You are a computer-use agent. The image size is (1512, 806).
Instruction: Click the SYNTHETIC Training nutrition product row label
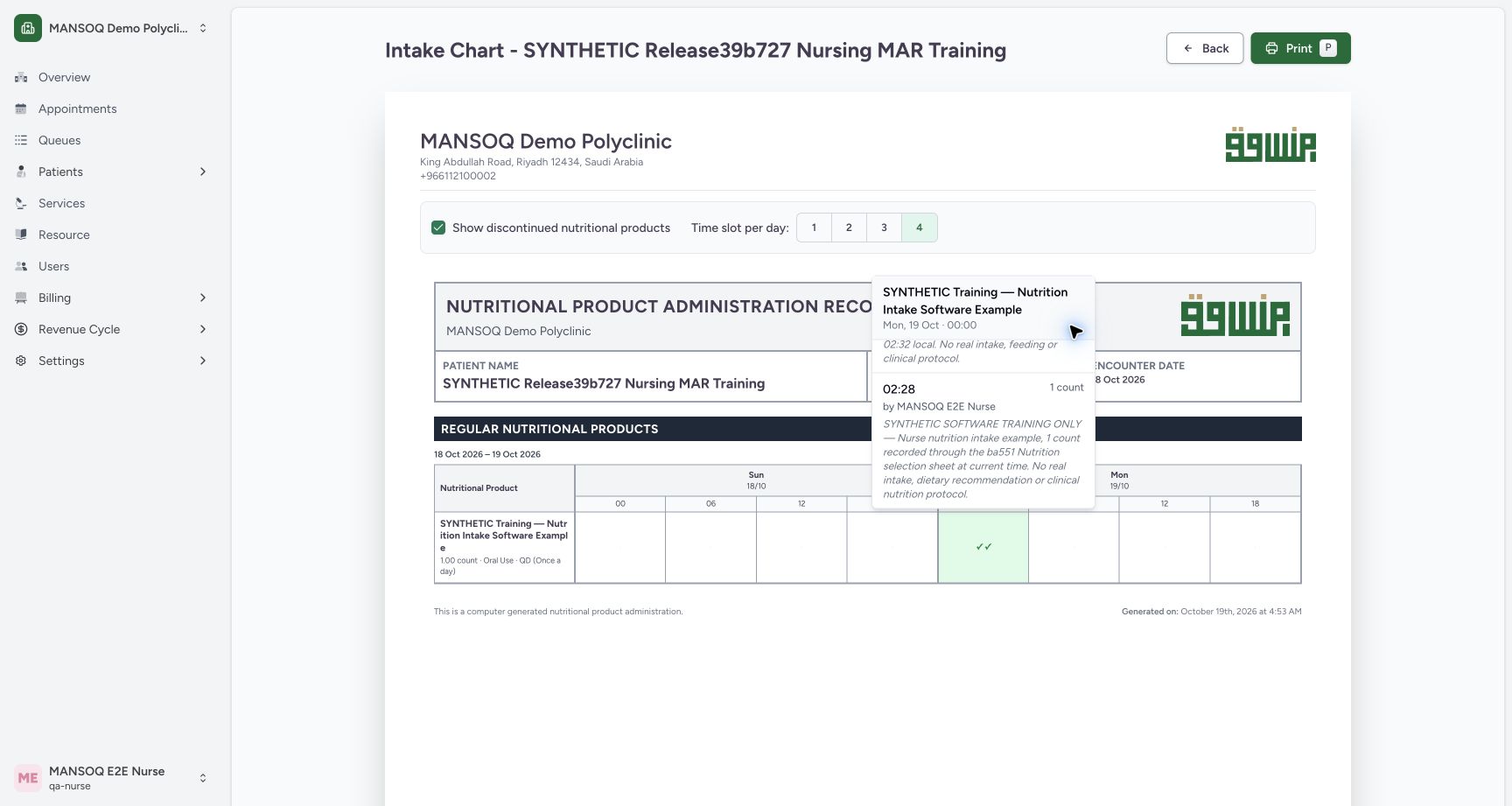tap(505, 547)
